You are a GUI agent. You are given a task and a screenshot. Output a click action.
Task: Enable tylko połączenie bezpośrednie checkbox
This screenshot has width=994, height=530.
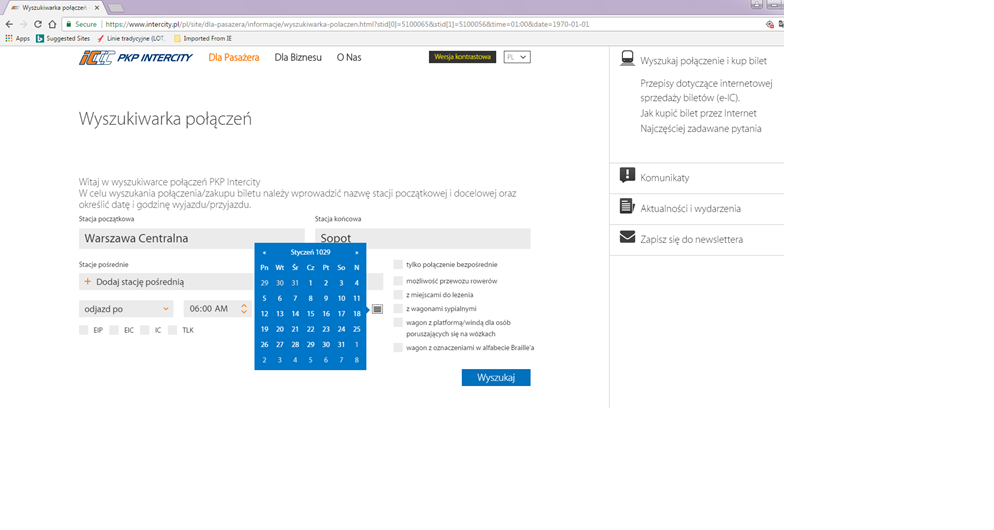click(398, 264)
